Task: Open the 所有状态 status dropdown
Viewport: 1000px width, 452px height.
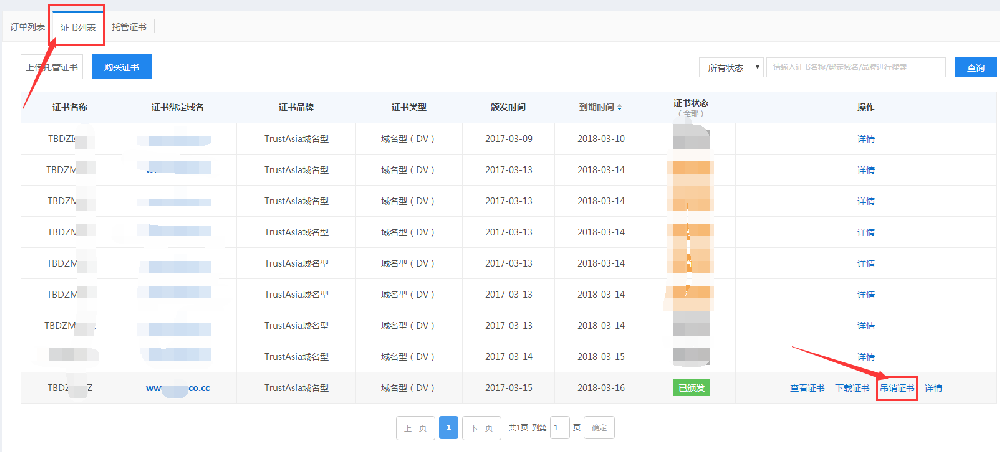Action: (731, 68)
